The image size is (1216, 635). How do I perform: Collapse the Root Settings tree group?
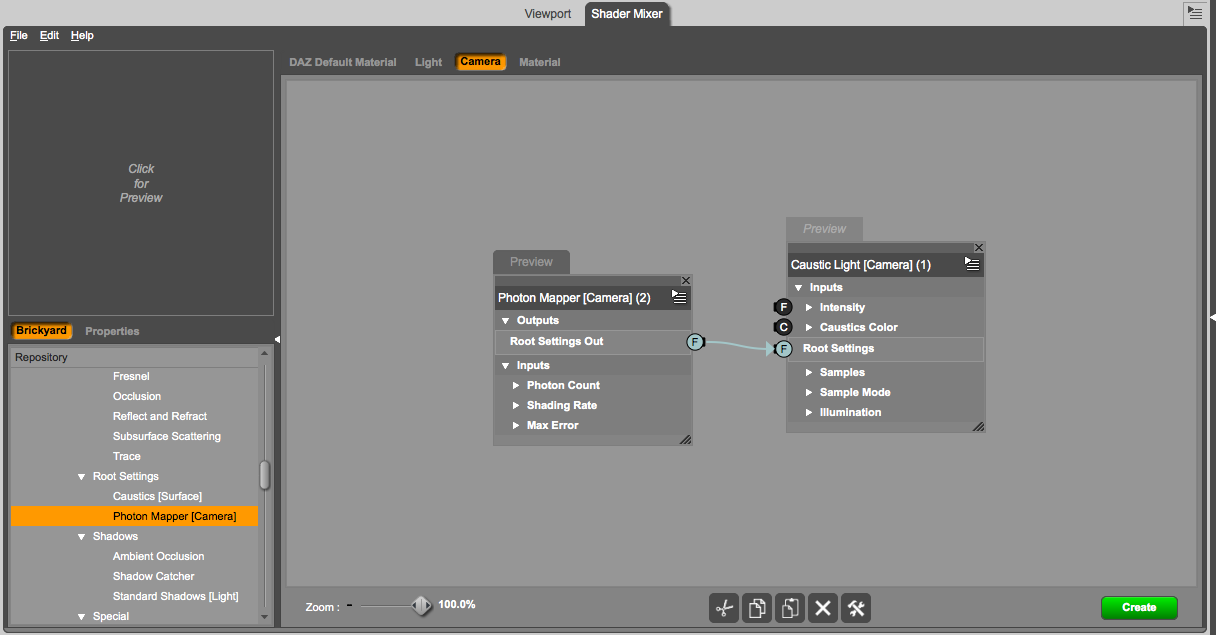coord(82,477)
